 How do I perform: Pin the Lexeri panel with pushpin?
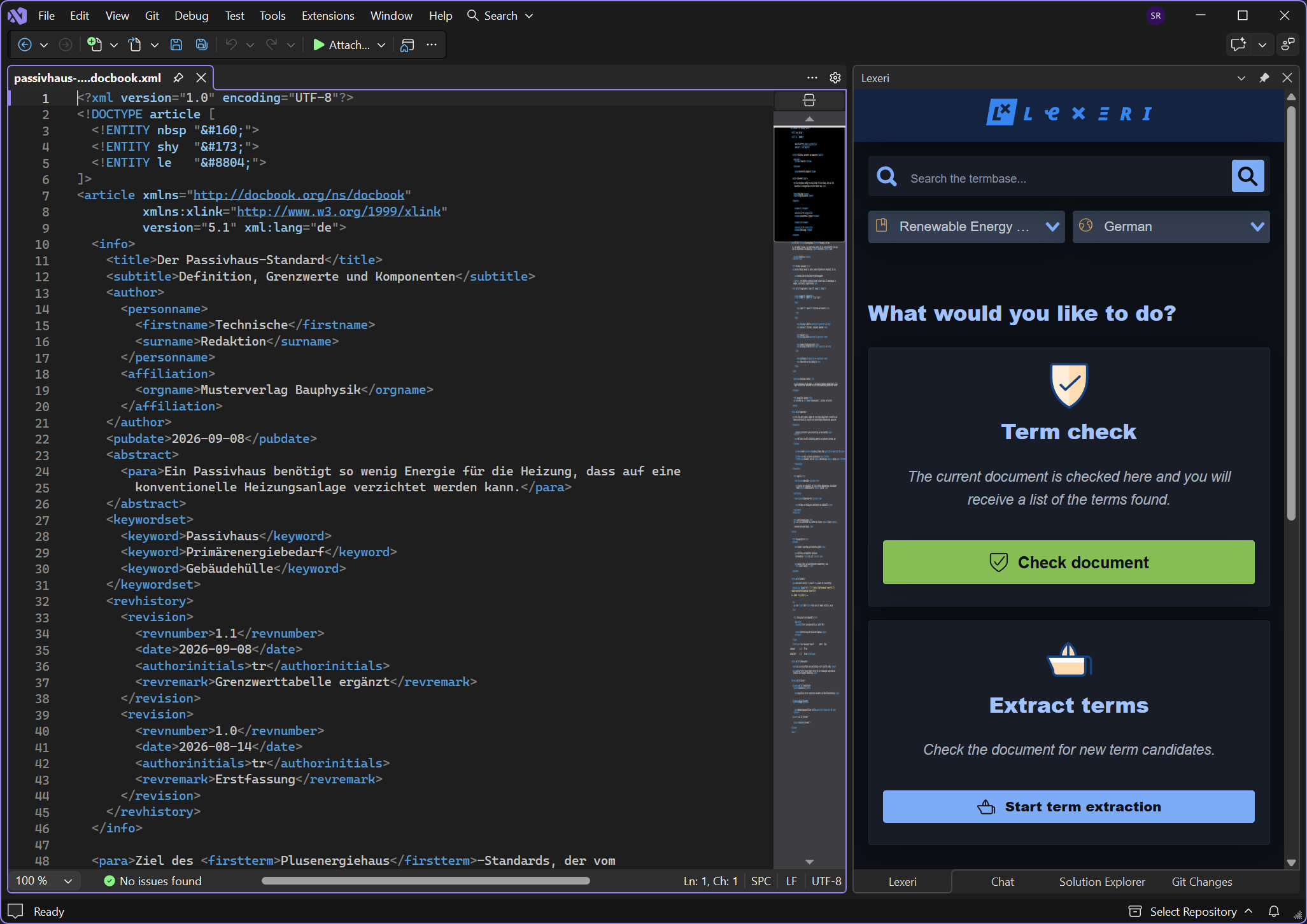tap(1264, 78)
